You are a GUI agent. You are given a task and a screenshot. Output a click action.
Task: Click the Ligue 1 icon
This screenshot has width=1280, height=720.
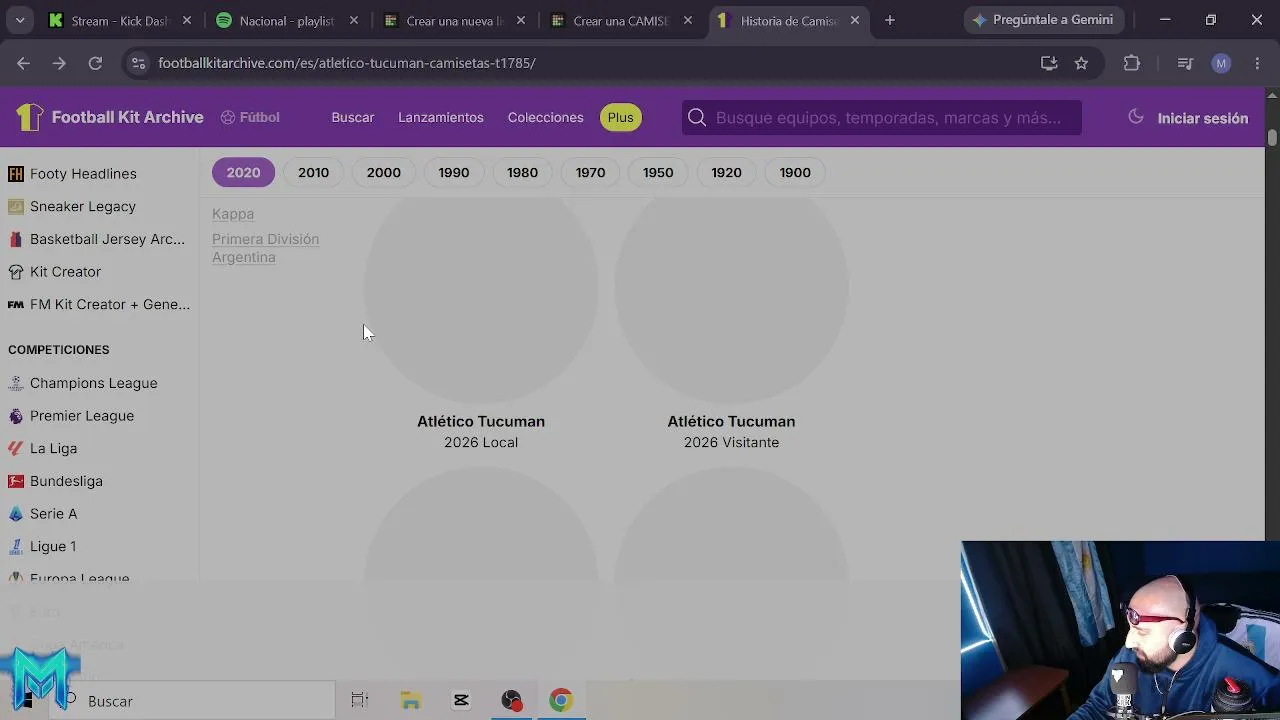(16, 546)
